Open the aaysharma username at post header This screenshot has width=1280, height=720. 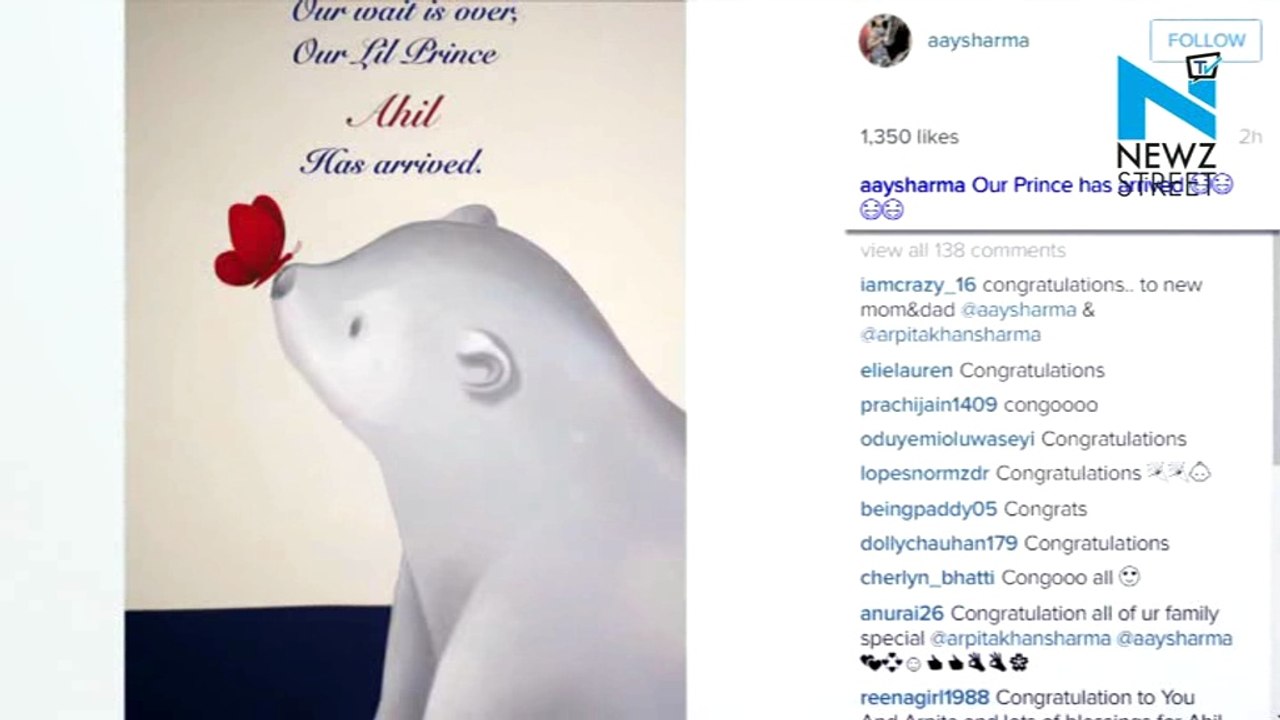[978, 41]
